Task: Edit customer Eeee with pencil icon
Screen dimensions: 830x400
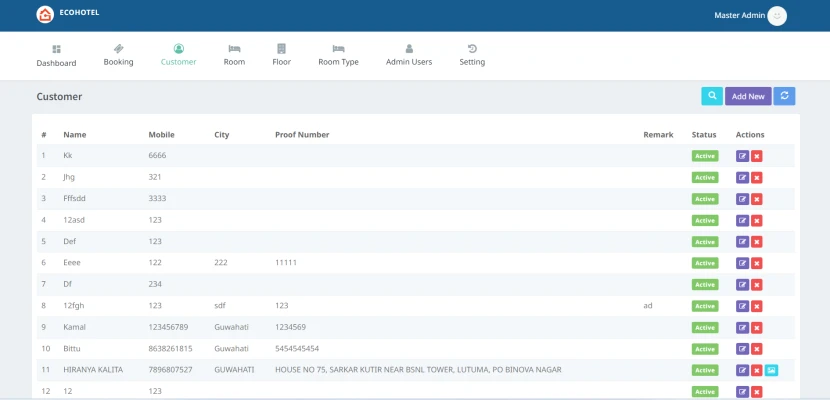Action: (x=742, y=263)
